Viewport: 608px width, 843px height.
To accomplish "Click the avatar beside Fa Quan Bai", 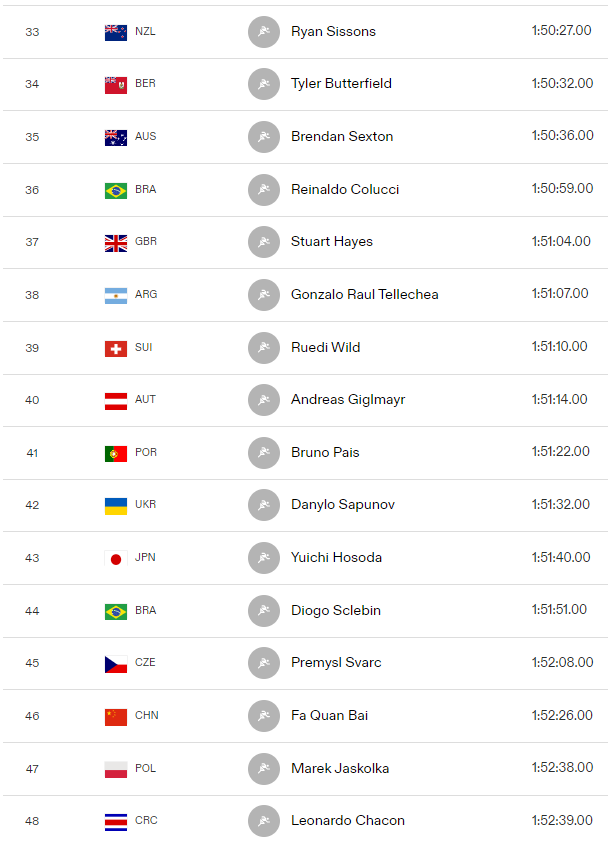I will tap(264, 716).
